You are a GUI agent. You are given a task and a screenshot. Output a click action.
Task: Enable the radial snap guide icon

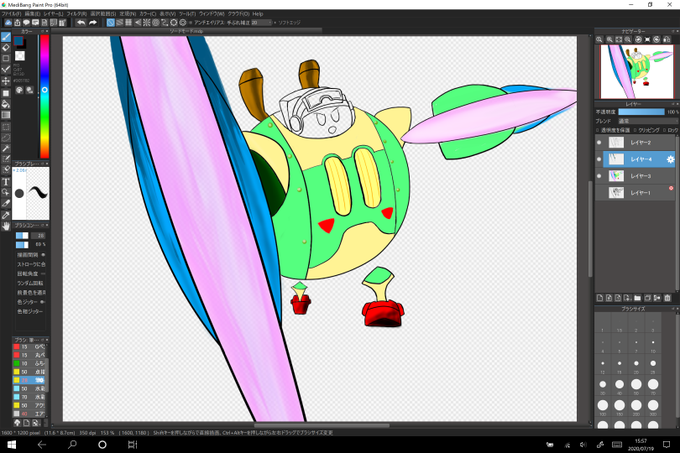(147, 23)
